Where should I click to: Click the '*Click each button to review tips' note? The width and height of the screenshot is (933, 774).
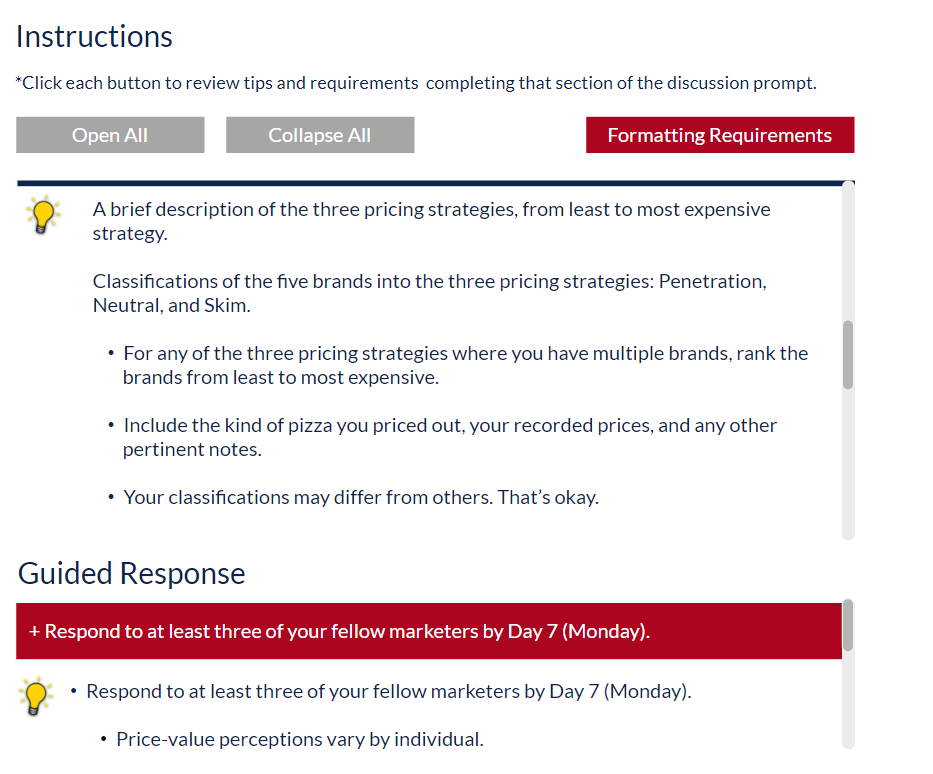416,83
